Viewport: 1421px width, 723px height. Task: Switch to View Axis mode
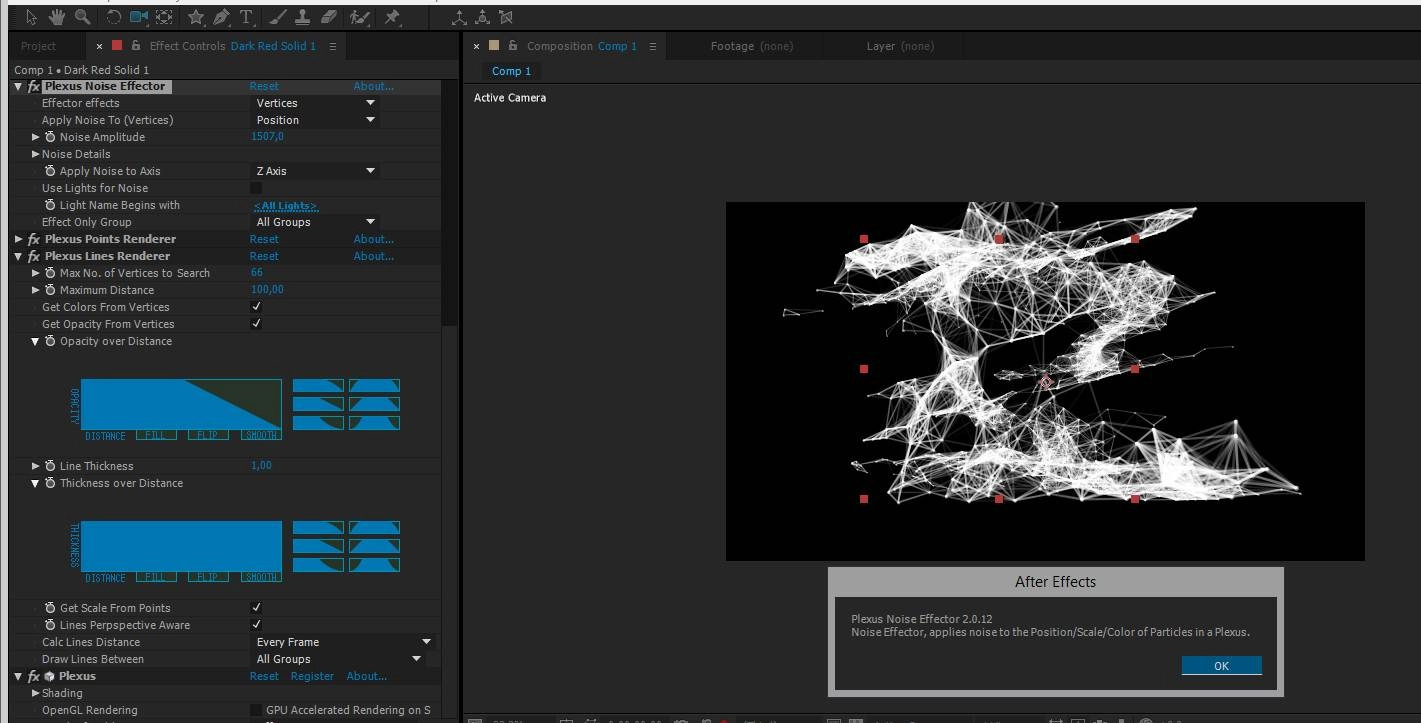tap(506, 17)
